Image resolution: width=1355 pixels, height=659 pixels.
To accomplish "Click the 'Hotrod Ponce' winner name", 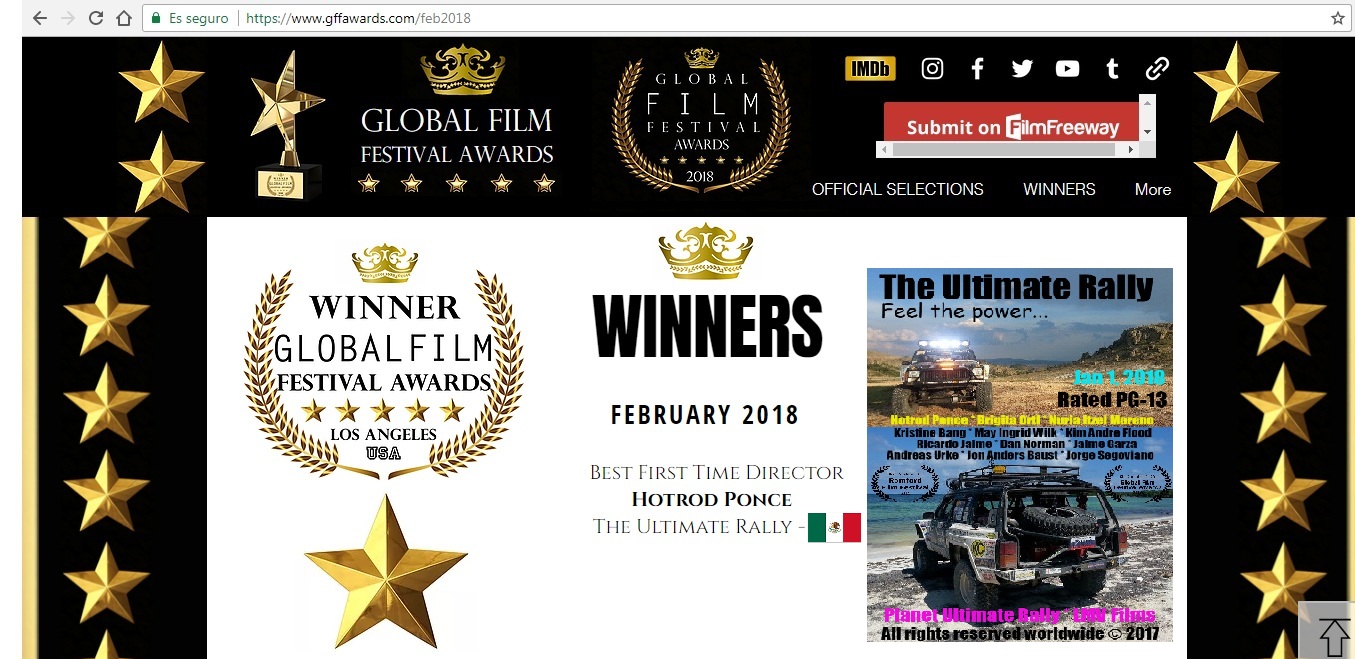I will (712, 499).
